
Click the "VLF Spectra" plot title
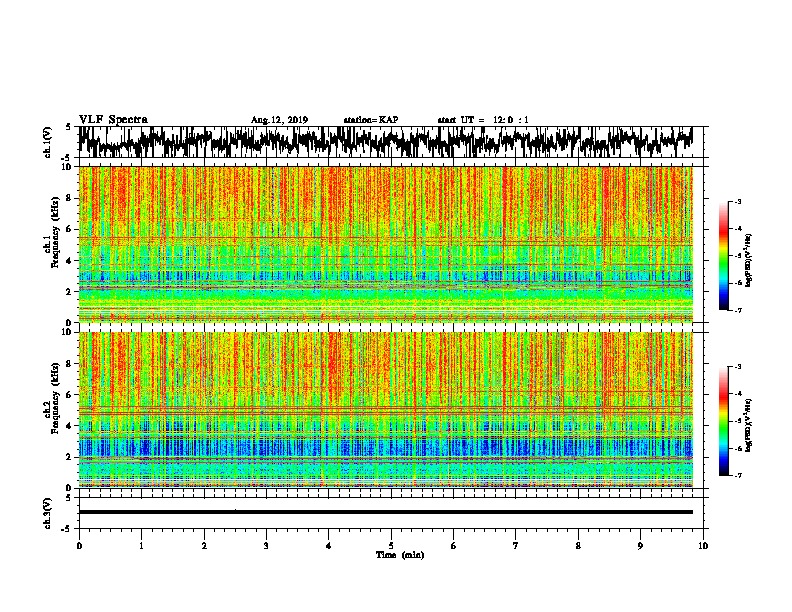(x=113, y=120)
